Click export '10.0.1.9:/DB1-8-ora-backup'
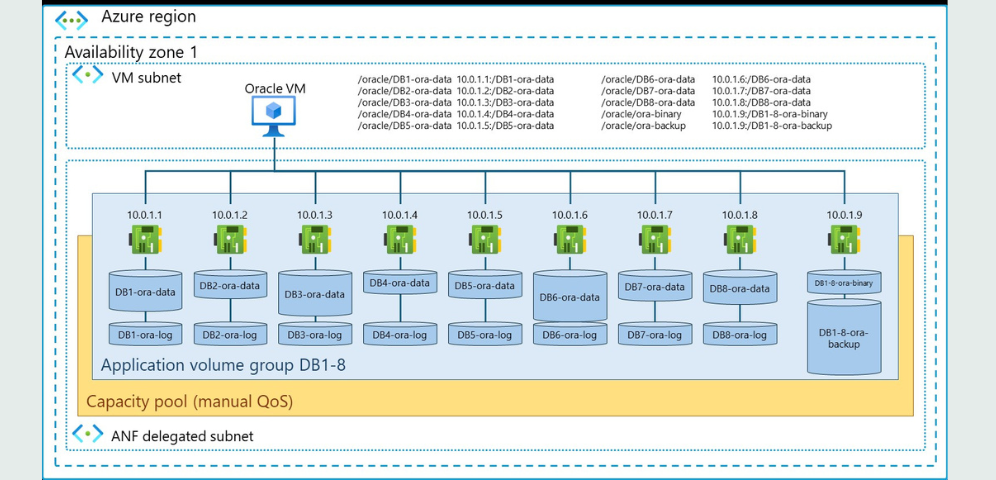 [772, 126]
